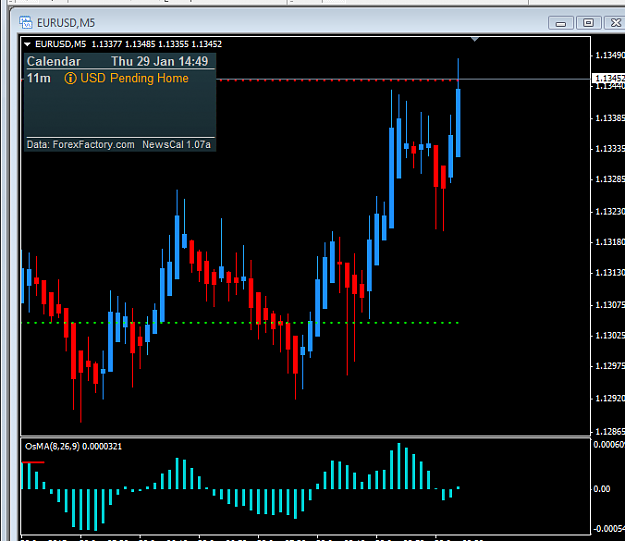Image resolution: width=625 pixels, height=541 pixels.
Task: Click the red dotted horizontal line
Action: coord(337,80)
